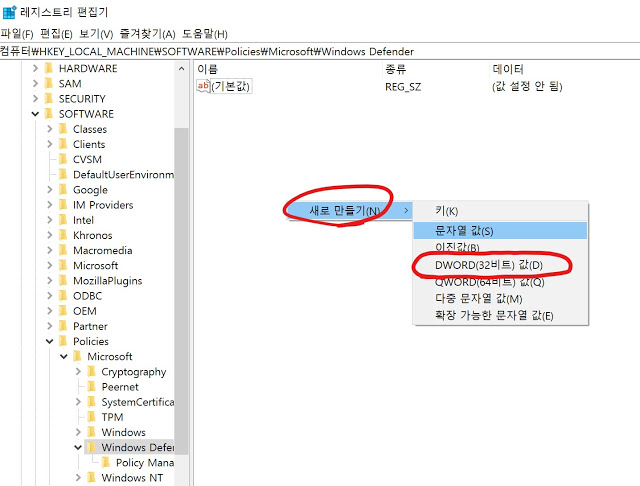Expand Microsoft key under SOFTWARE
Viewport: 640px width, 486px height.
click(x=50, y=265)
